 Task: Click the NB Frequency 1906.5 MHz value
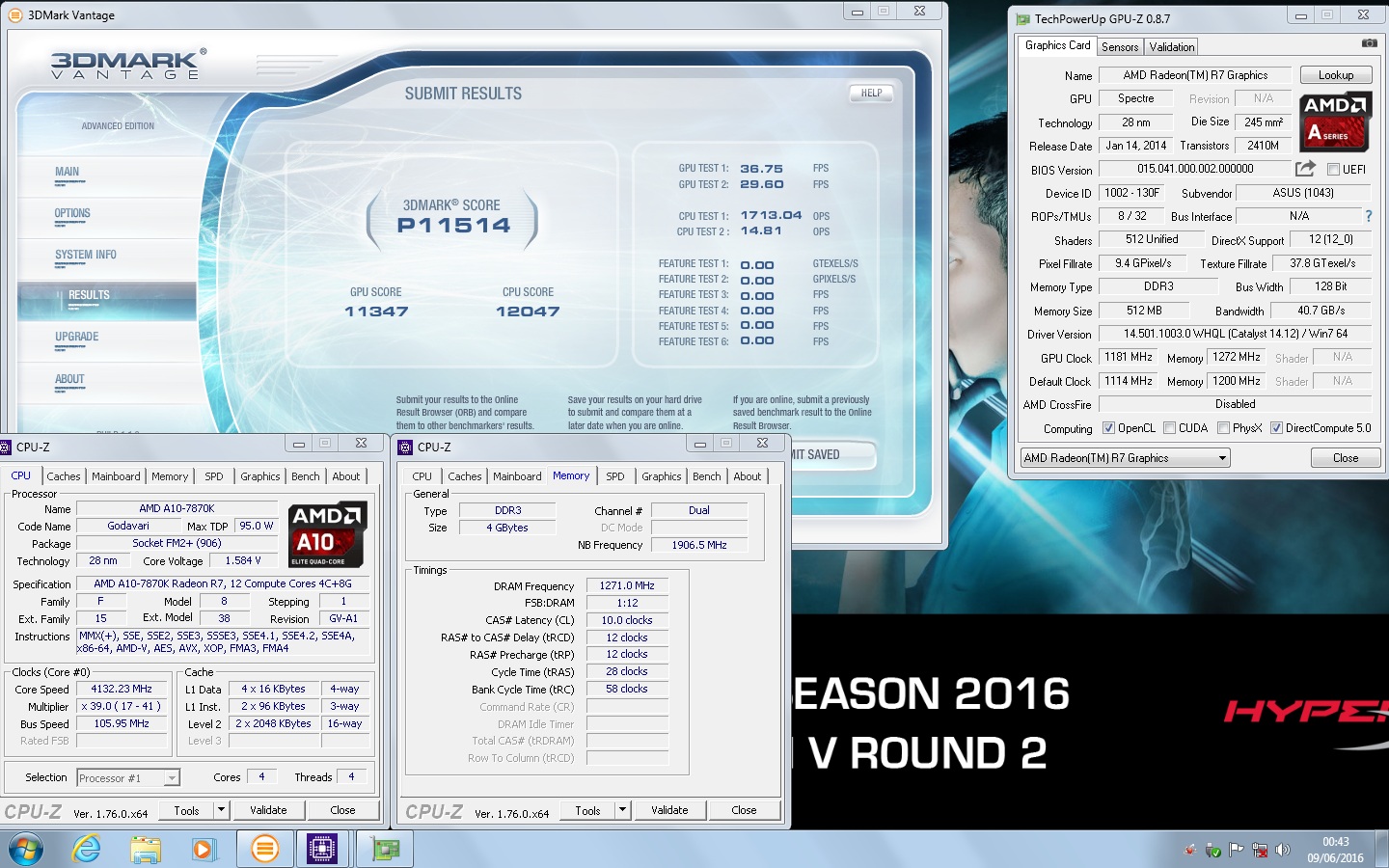coord(699,545)
